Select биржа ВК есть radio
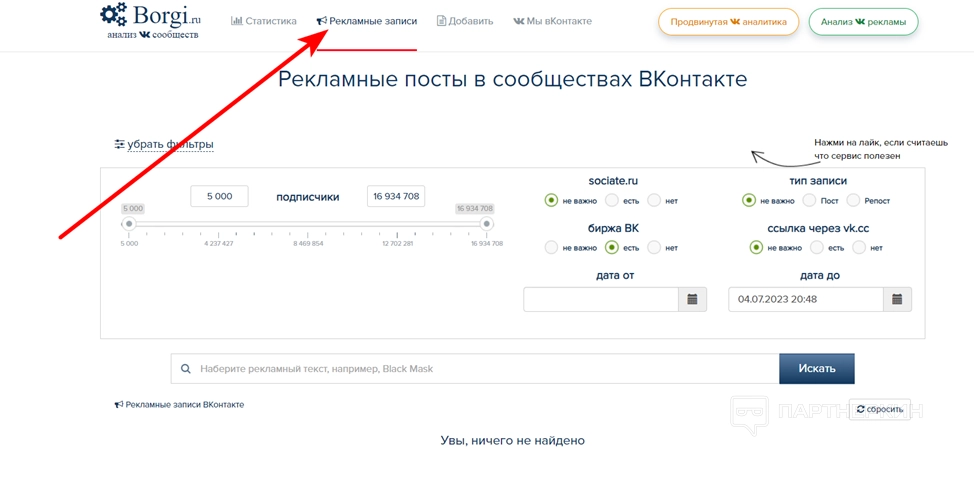The image size is (974, 488). [x=612, y=248]
